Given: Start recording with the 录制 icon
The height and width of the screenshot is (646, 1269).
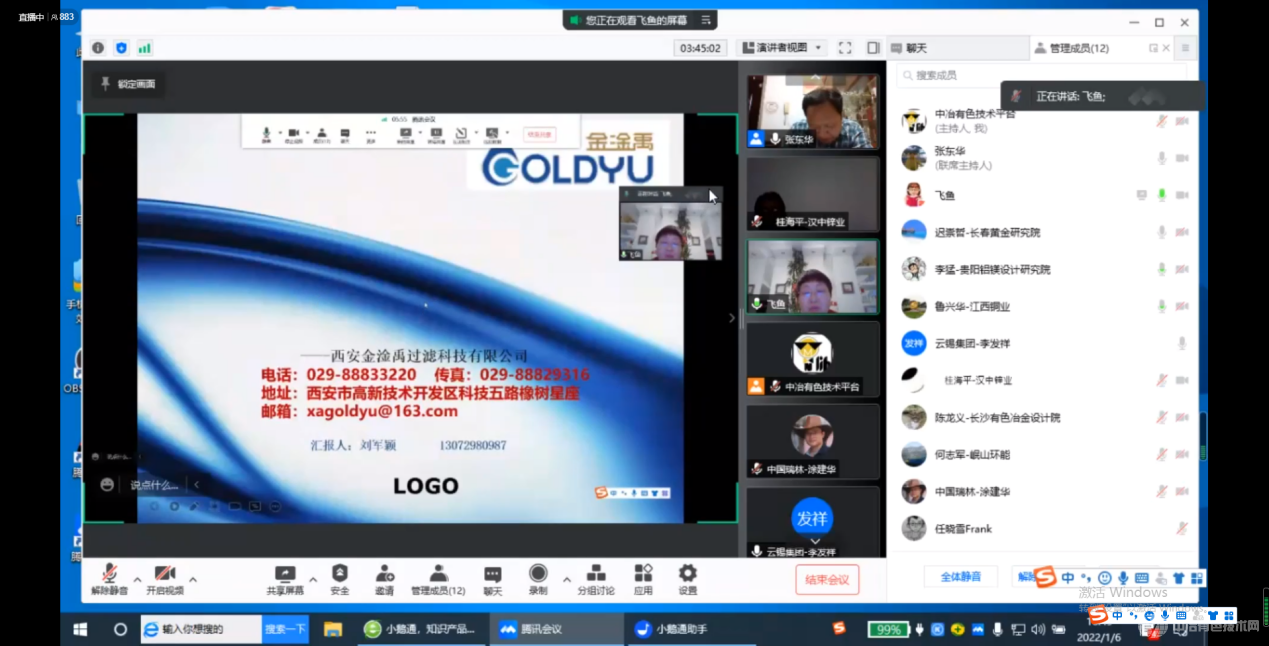Looking at the screenshot, I should tap(538, 573).
